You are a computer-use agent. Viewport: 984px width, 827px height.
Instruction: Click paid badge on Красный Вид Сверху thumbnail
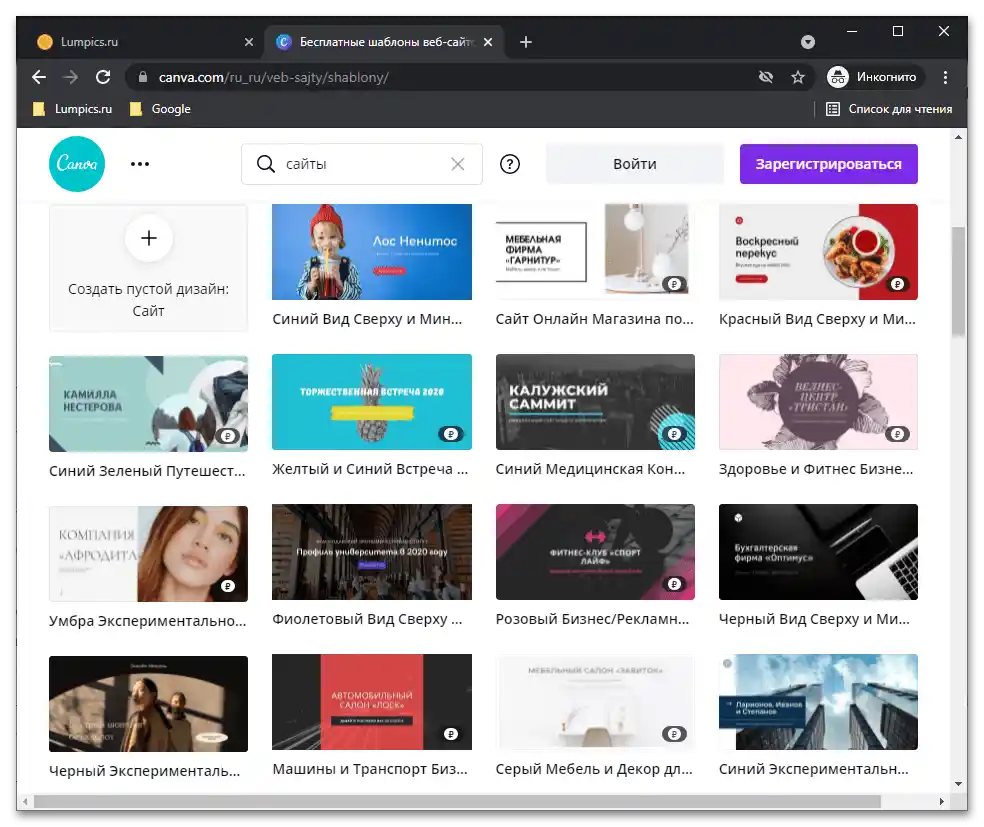pyautogui.click(x=897, y=284)
